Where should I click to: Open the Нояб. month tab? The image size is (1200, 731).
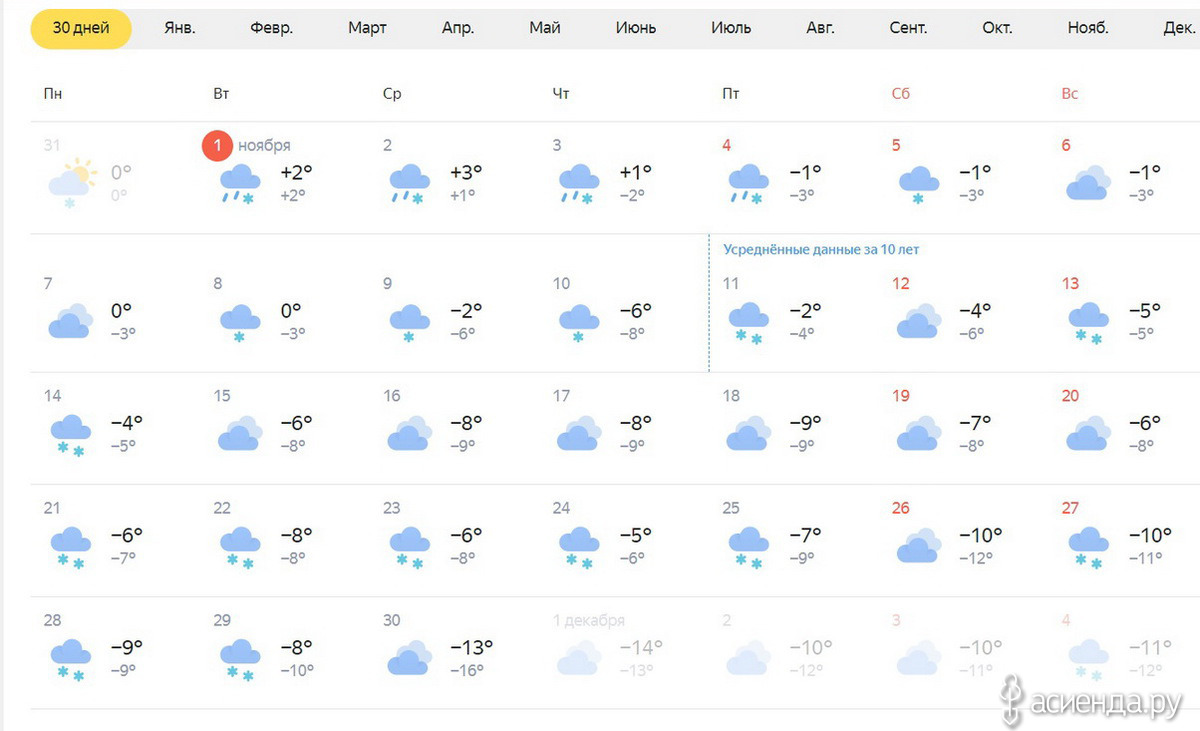coord(1088,28)
